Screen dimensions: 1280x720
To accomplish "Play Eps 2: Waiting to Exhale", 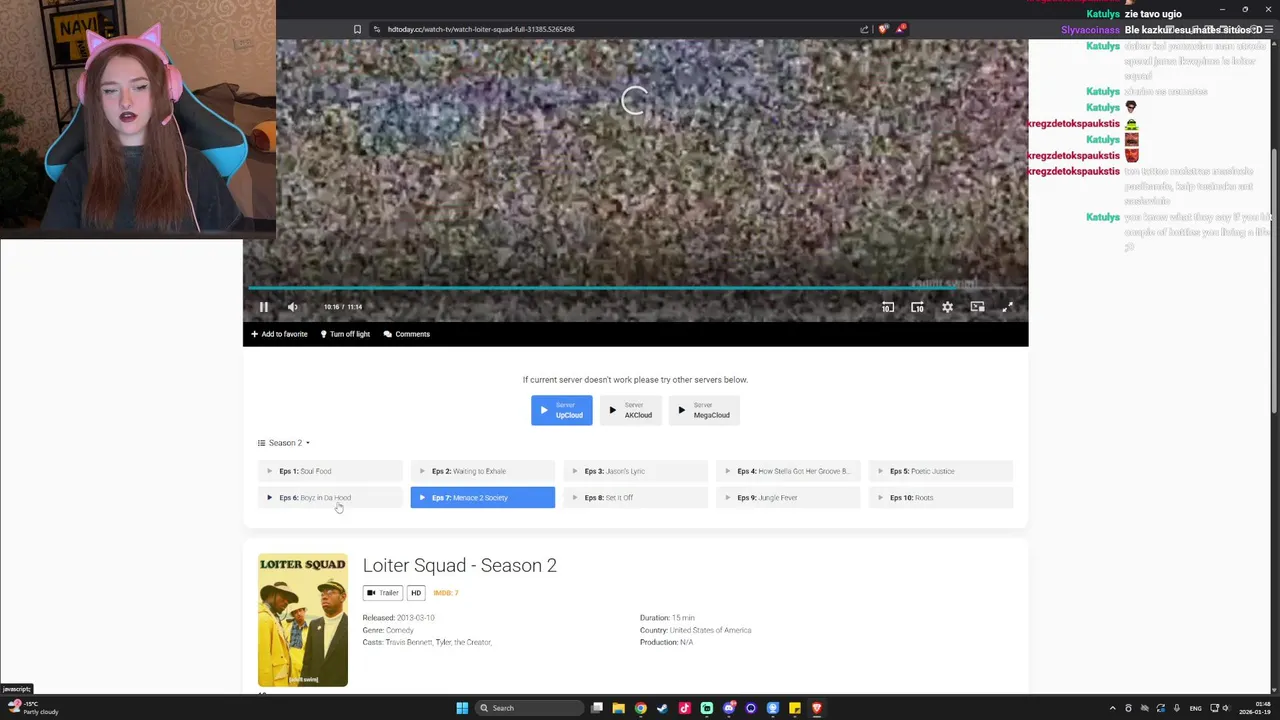I will click(482, 471).
